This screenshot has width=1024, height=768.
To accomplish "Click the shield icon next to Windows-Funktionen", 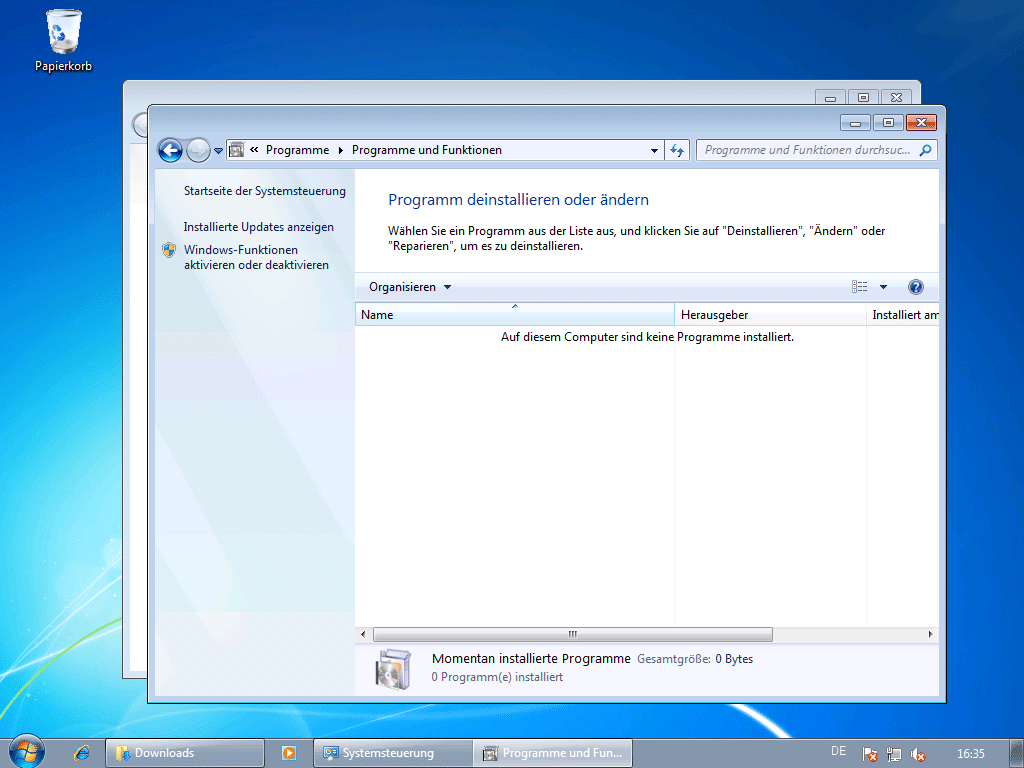I will (169, 250).
